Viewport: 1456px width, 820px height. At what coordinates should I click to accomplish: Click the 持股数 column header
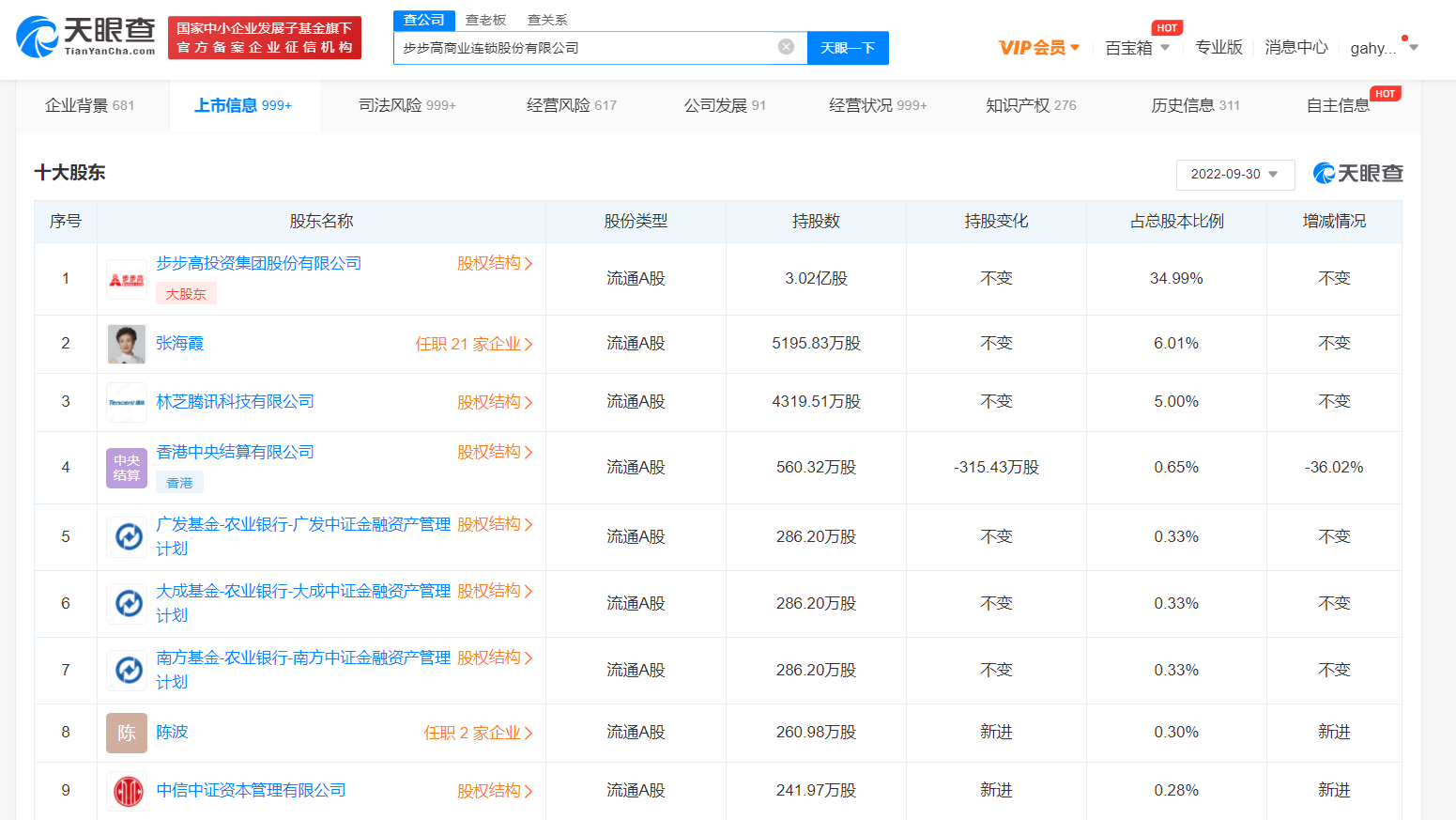(x=816, y=222)
